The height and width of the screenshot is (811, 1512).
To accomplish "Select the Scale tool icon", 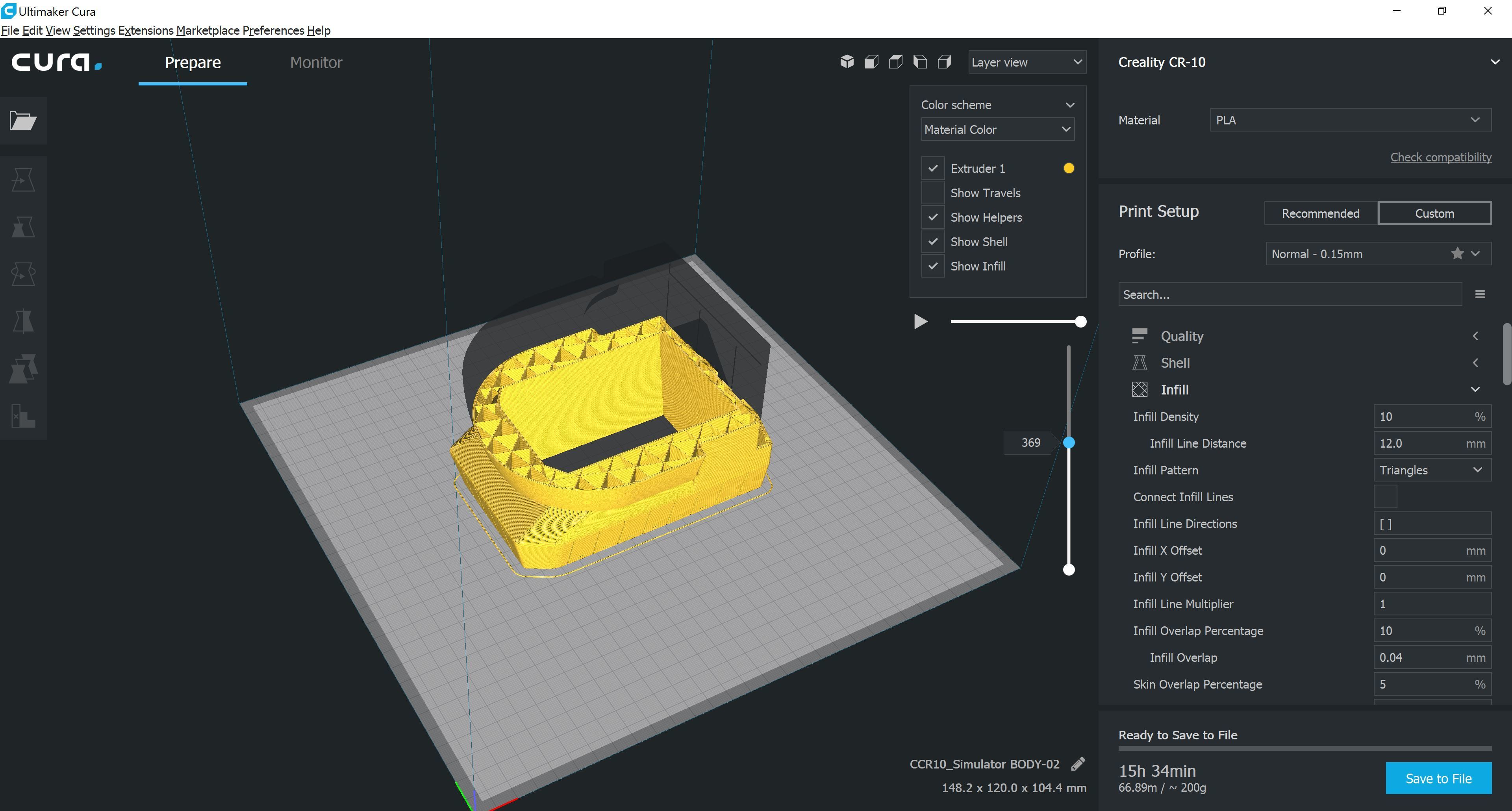I will coord(23,226).
